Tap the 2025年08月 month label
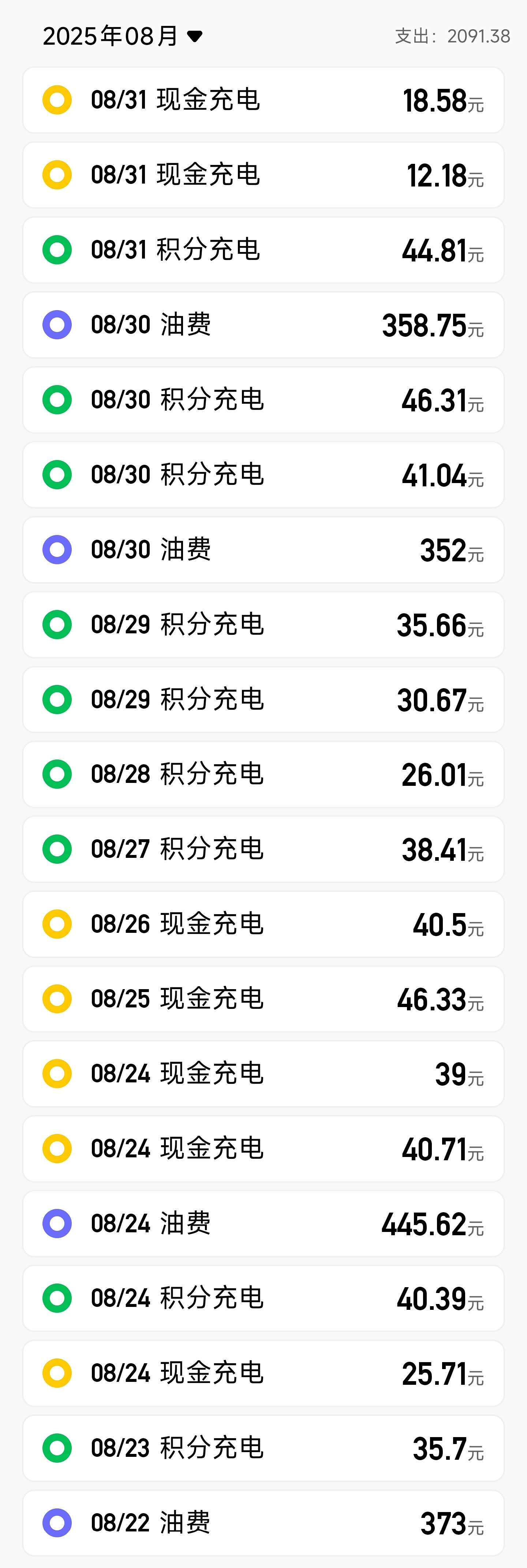 [110, 37]
